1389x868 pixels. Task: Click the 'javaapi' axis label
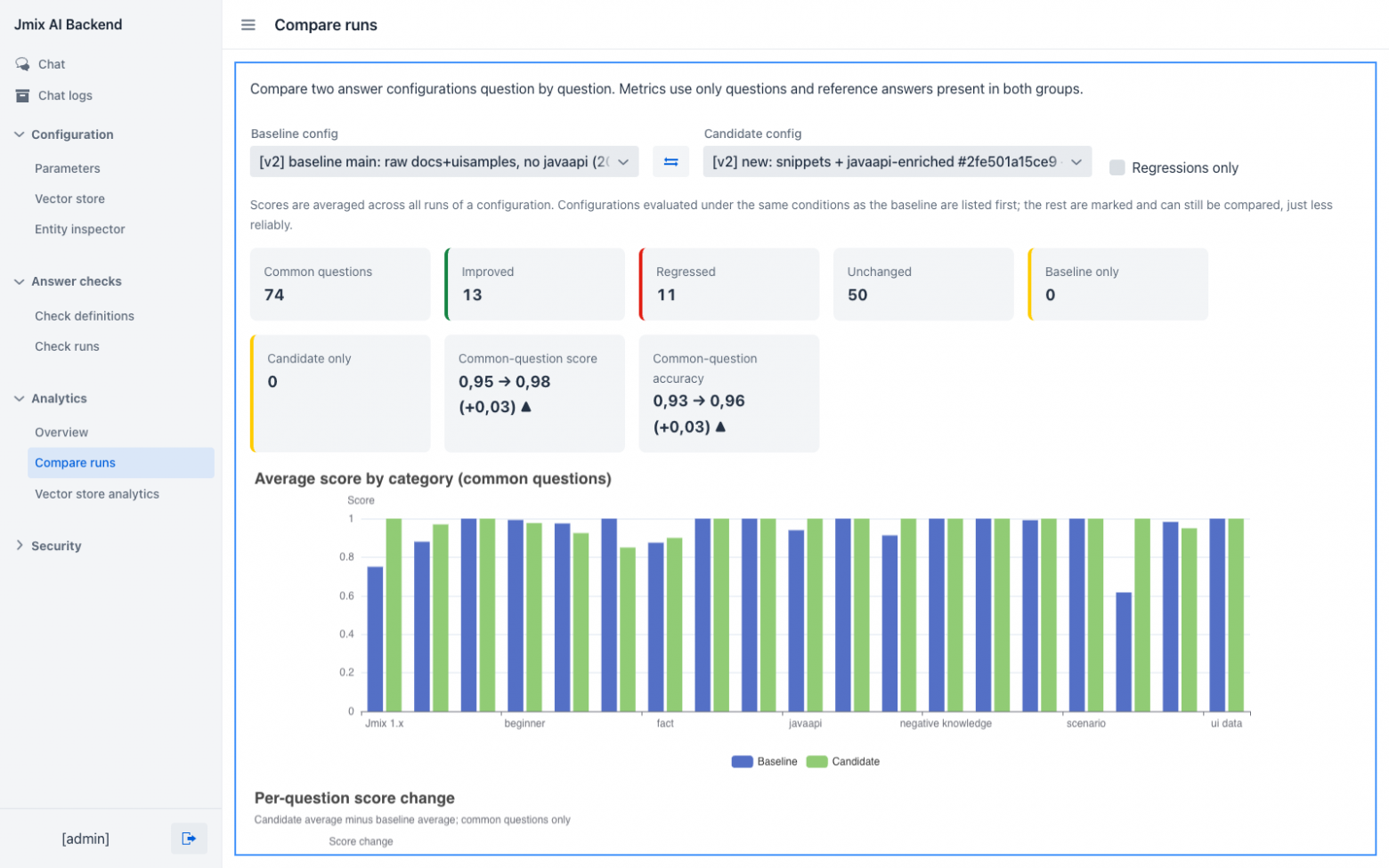pyautogui.click(x=805, y=724)
